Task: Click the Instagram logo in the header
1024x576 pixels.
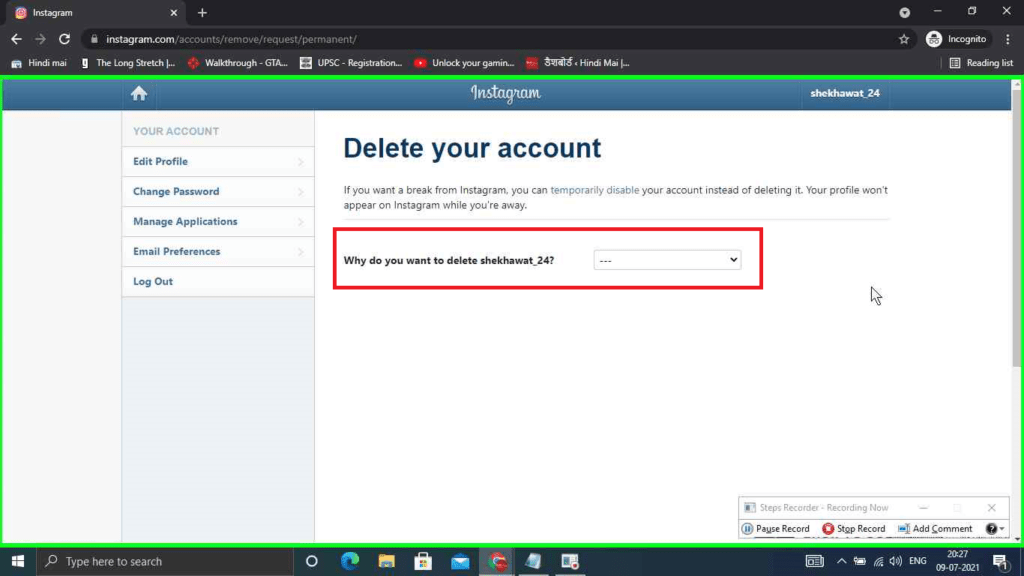Action: [x=505, y=93]
